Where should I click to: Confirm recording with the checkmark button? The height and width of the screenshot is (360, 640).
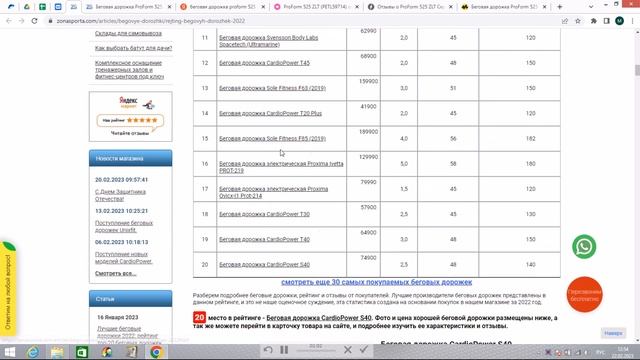tap(364, 349)
